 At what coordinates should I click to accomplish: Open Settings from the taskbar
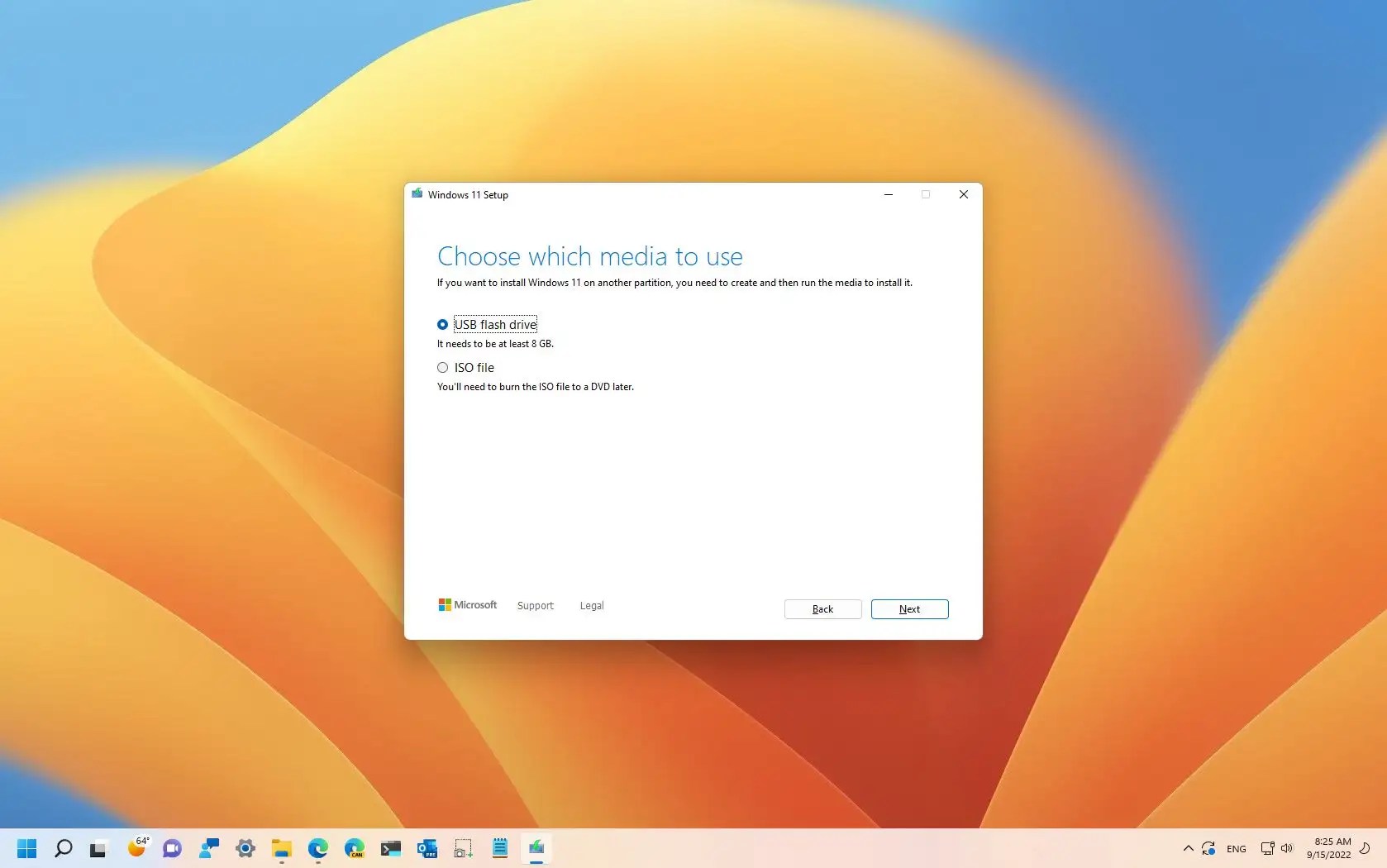pos(245,848)
